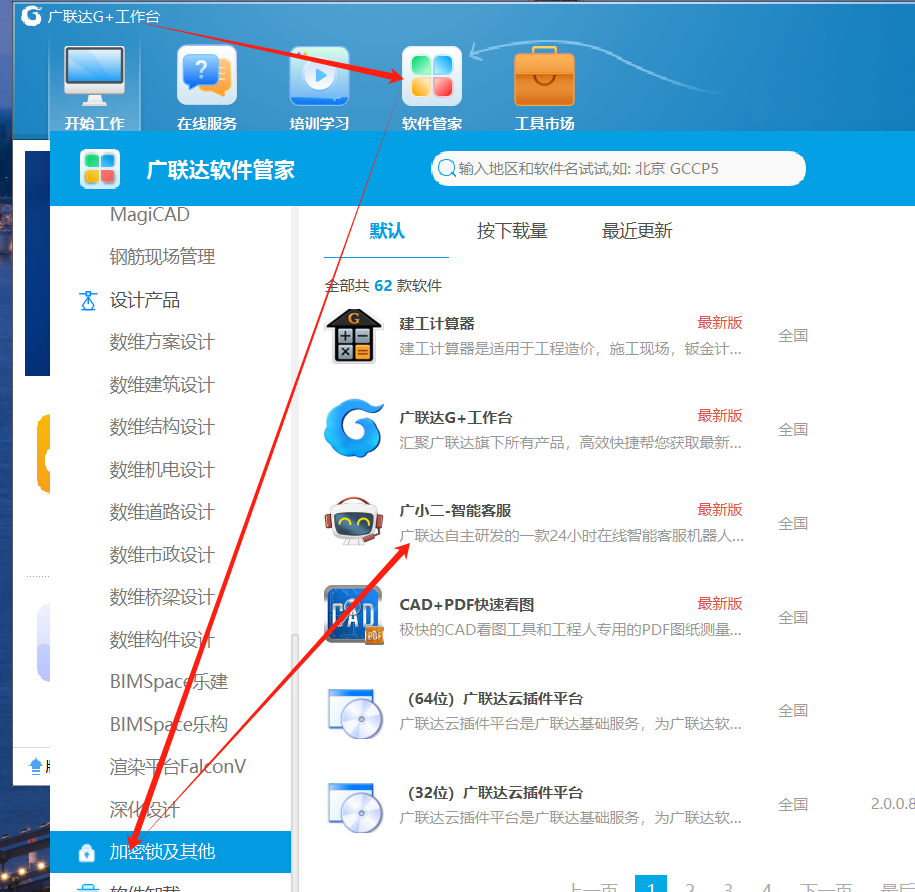This screenshot has width=915, height=892.
Task: Click the search magnifier icon
Action: click(x=446, y=169)
